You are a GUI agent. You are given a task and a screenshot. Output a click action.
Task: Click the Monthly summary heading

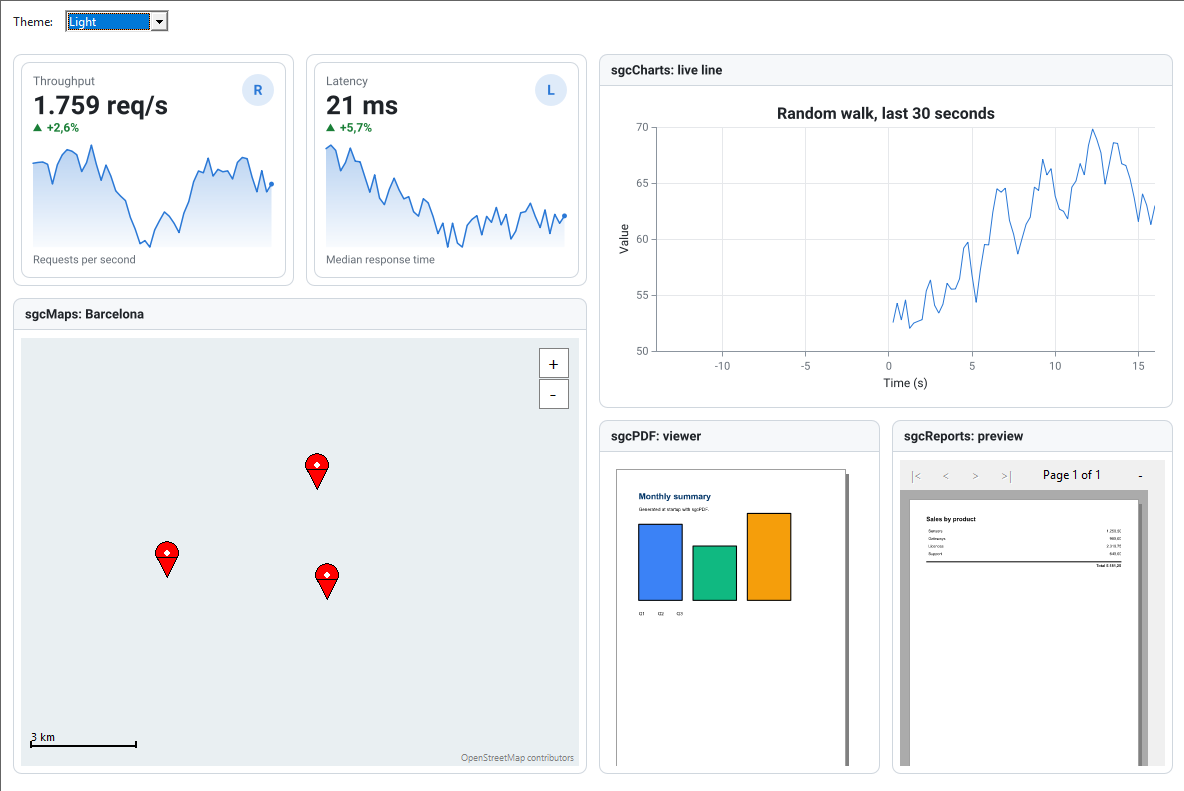pyautogui.click(x=674, y=497)
